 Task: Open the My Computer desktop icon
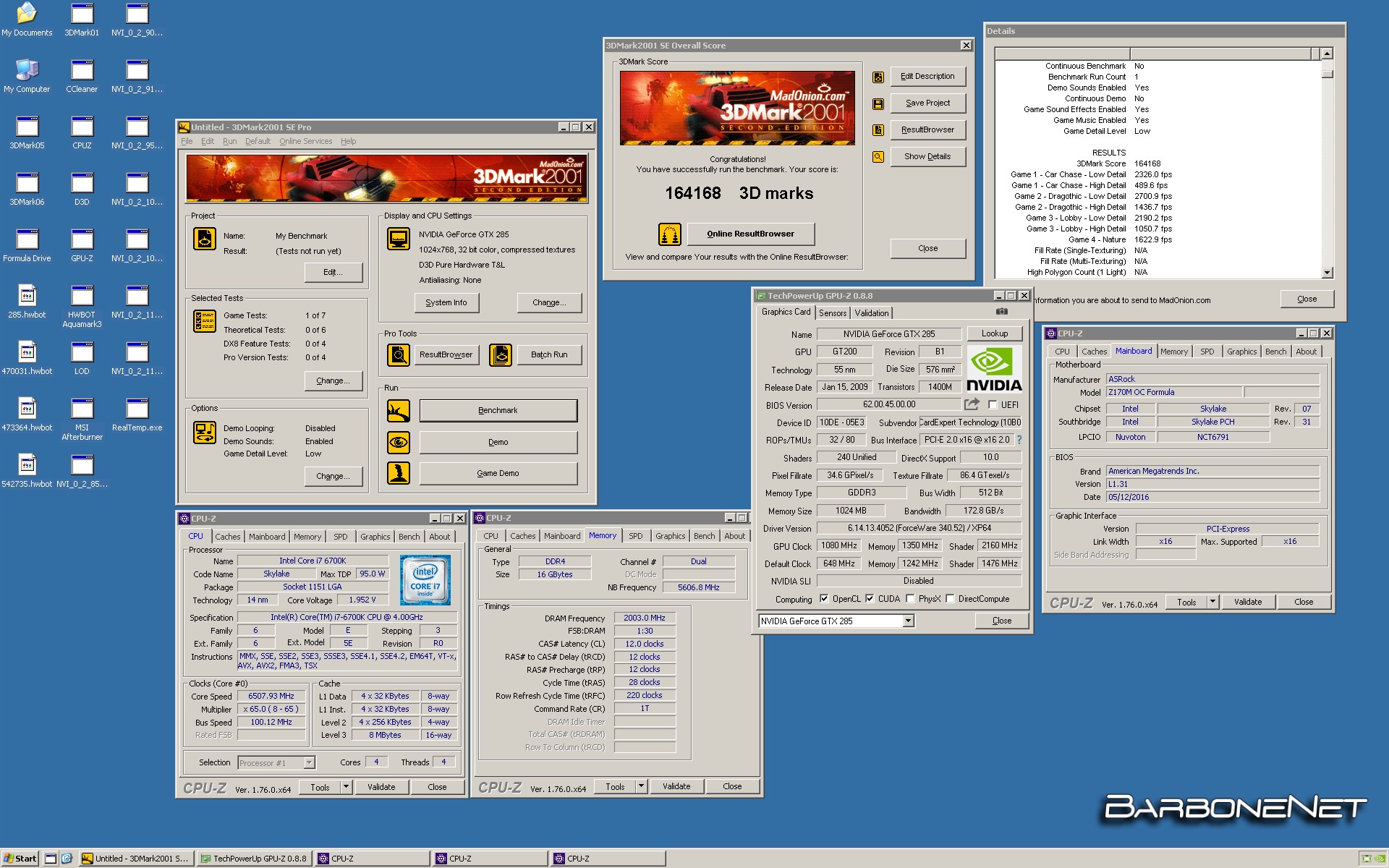[27, 76]
